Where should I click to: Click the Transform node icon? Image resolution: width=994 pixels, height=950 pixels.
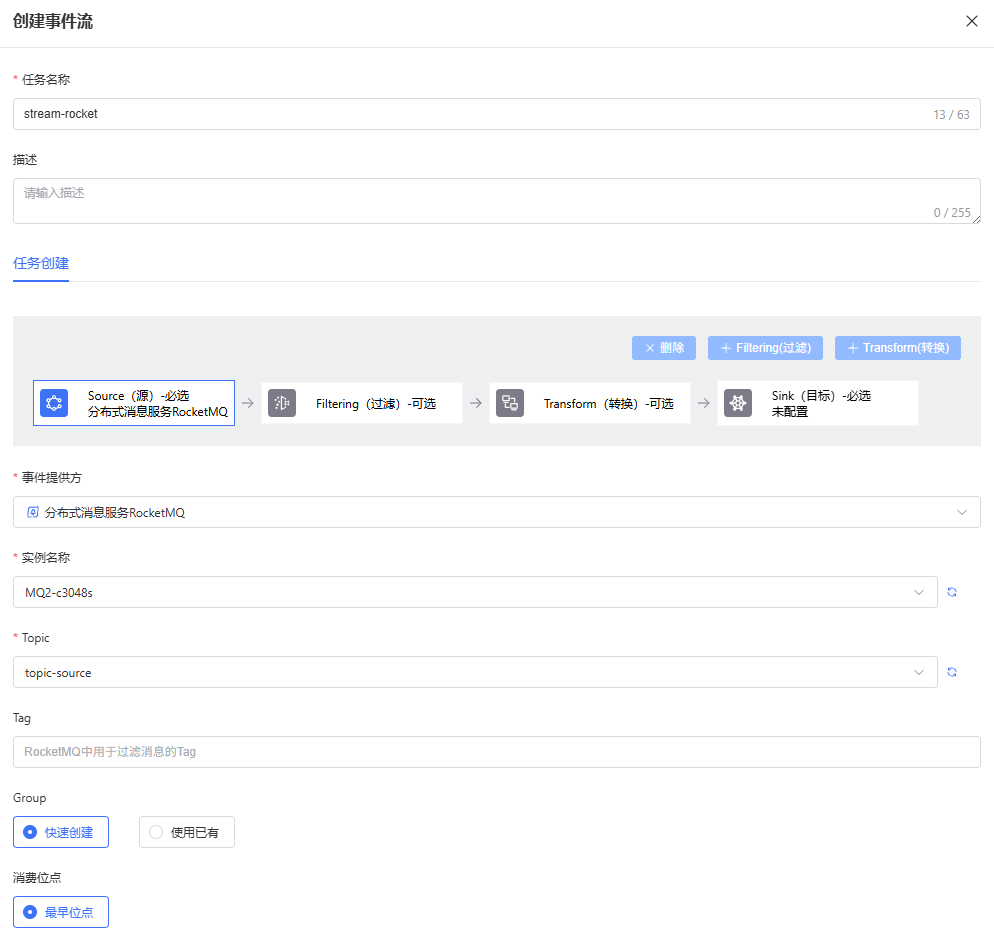pos(510,403)
